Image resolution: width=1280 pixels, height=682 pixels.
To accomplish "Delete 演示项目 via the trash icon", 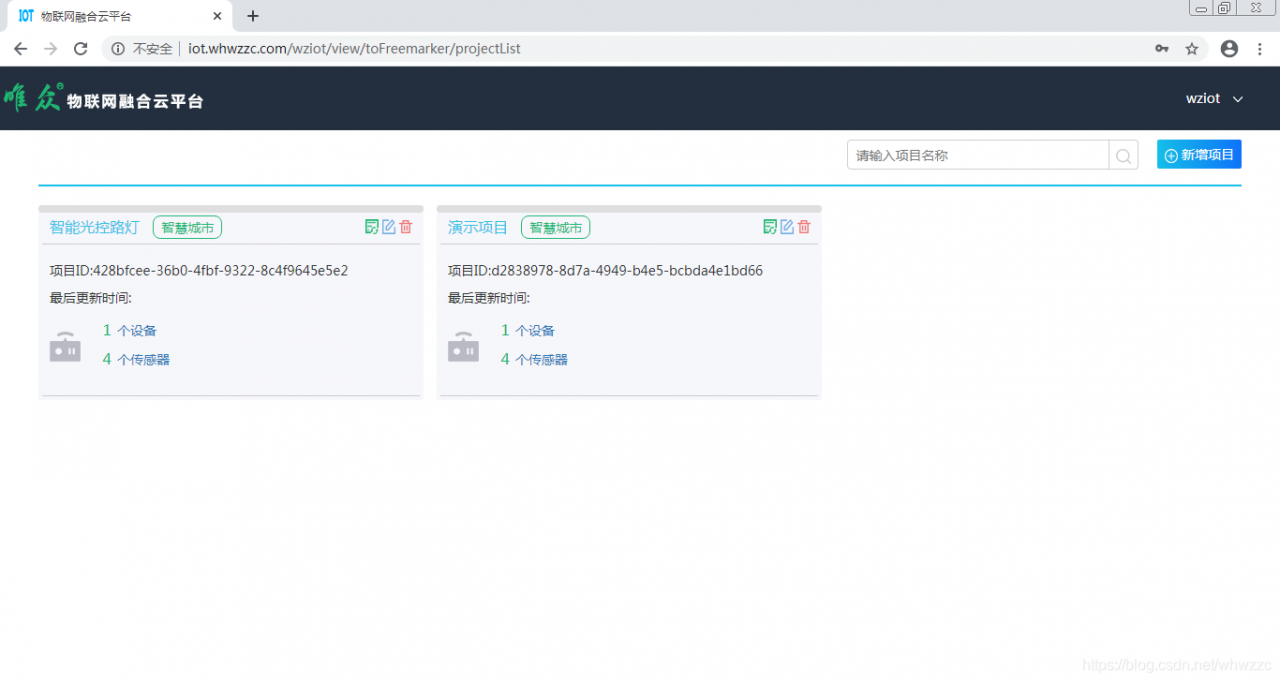I will coord(804,227).
